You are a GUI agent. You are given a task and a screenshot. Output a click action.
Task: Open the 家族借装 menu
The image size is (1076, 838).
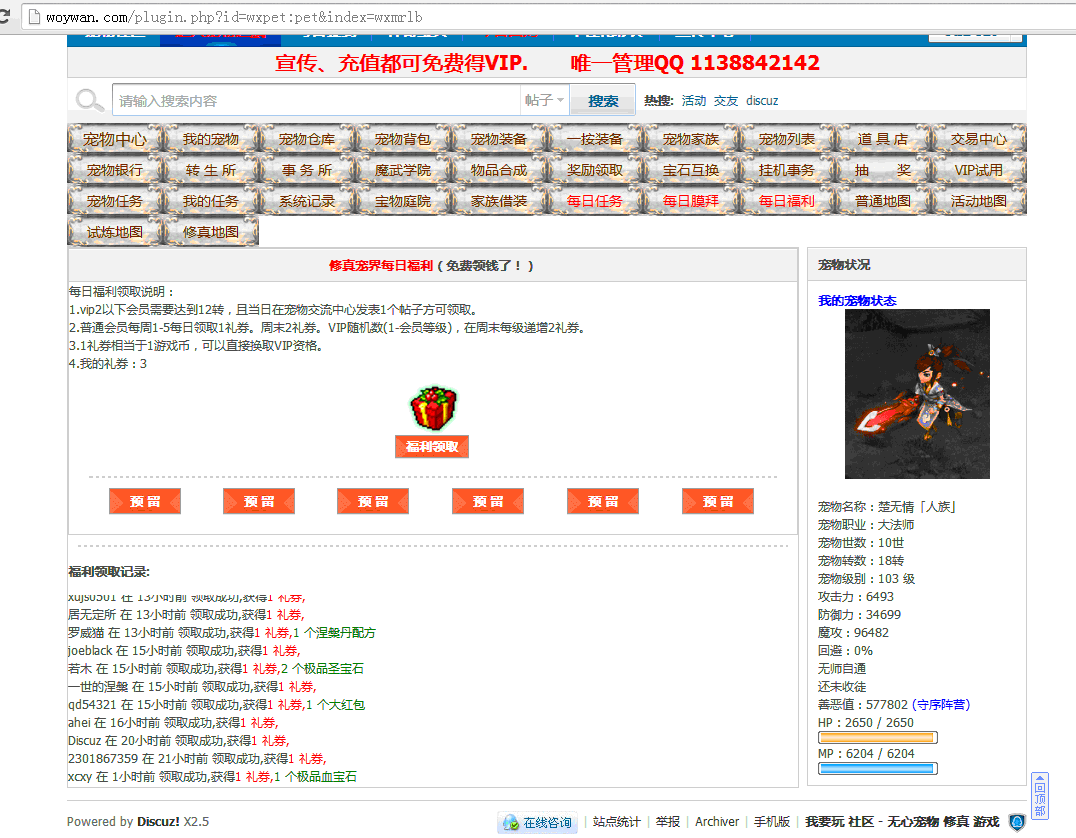point(499,200)
